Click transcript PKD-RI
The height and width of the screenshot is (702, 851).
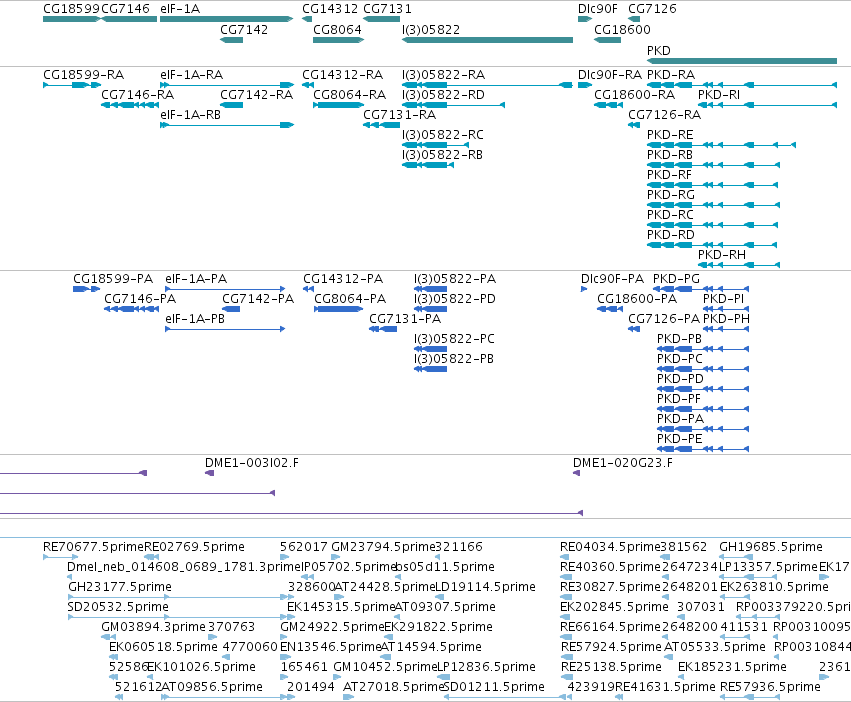click(x=719, y=94)
